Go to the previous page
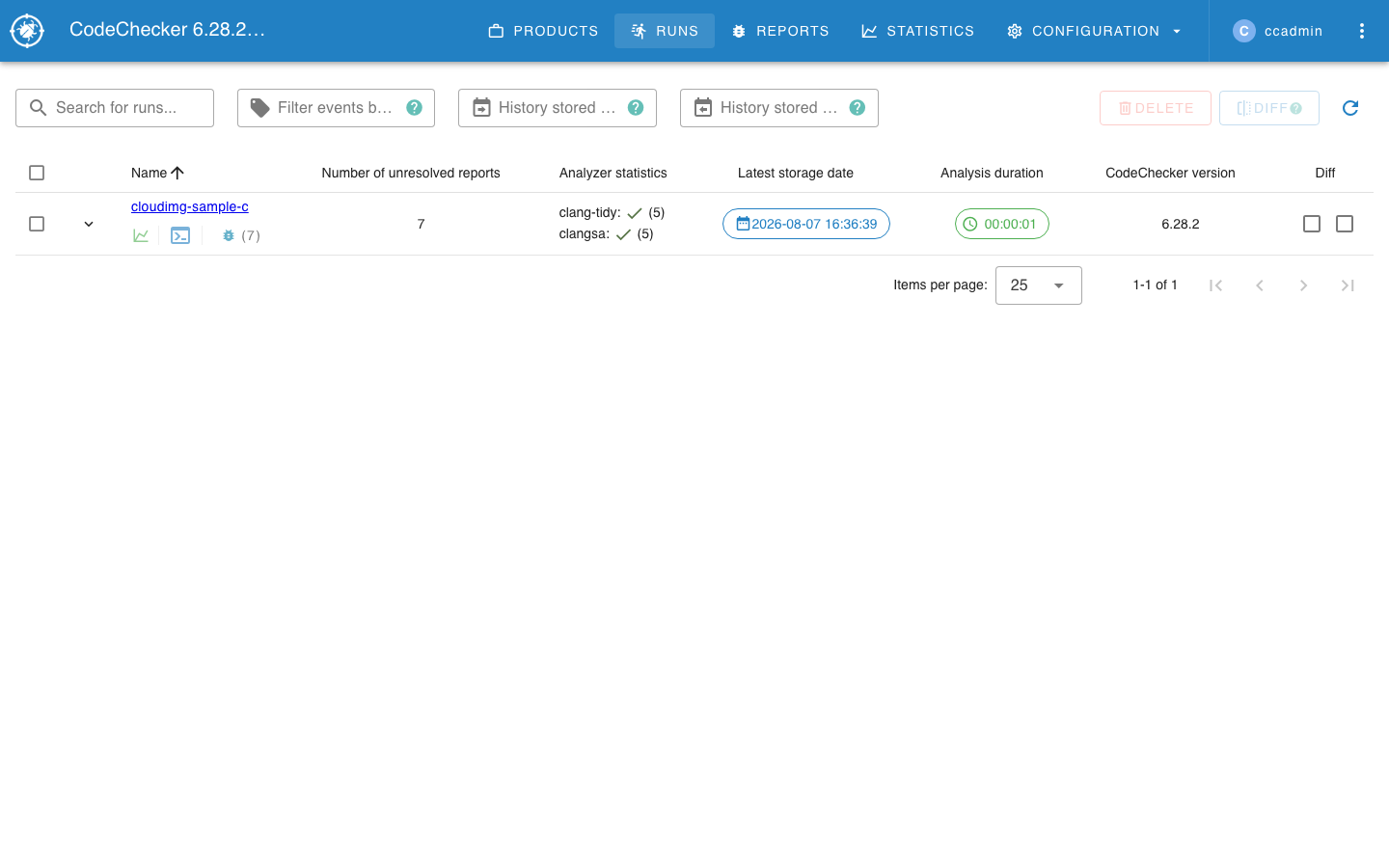Viewport: 1389px width, 868px height. click(x=1260, y=285)
